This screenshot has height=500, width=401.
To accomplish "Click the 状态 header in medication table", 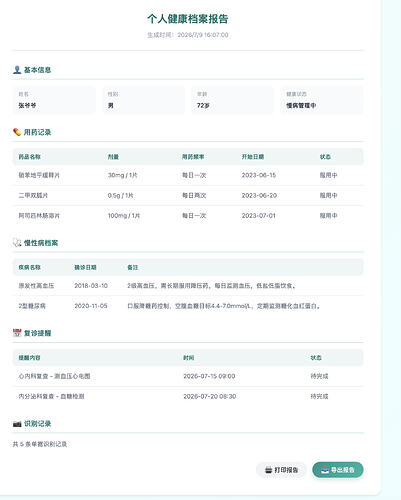I will click(325, 157).
